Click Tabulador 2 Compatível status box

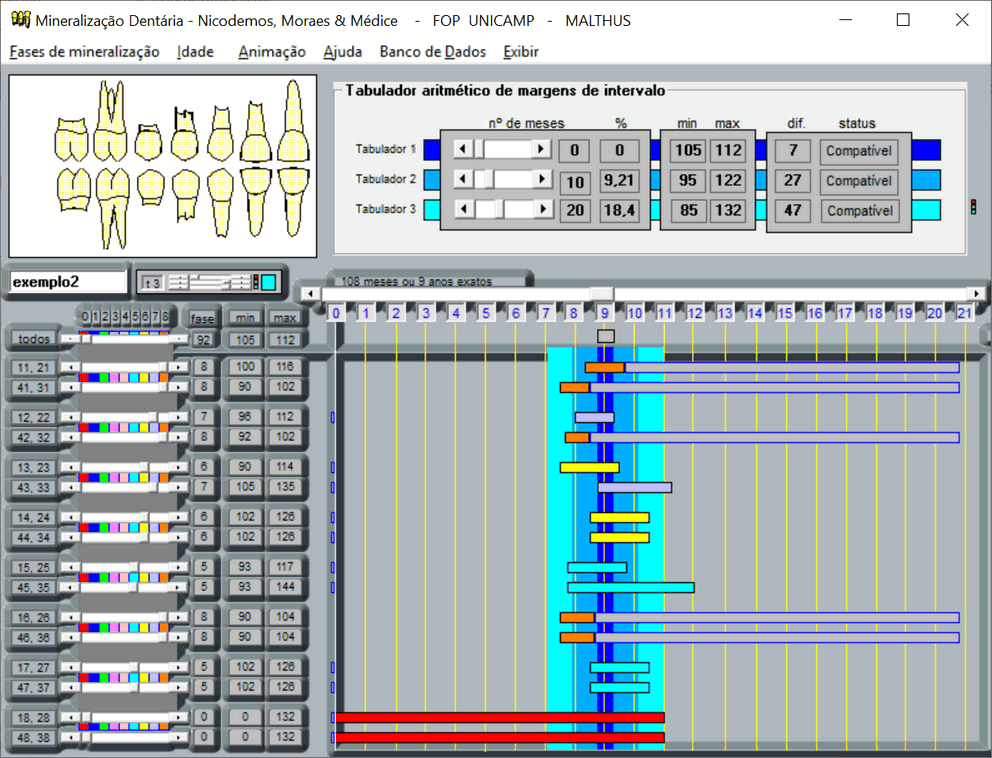tap(859, 181)
